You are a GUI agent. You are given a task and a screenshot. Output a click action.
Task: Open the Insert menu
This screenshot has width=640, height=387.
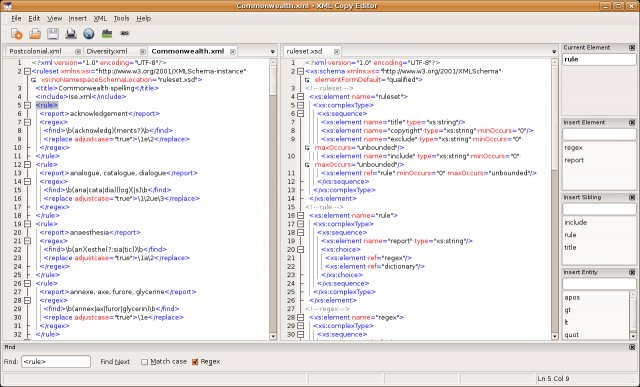(x=78, y=18)
